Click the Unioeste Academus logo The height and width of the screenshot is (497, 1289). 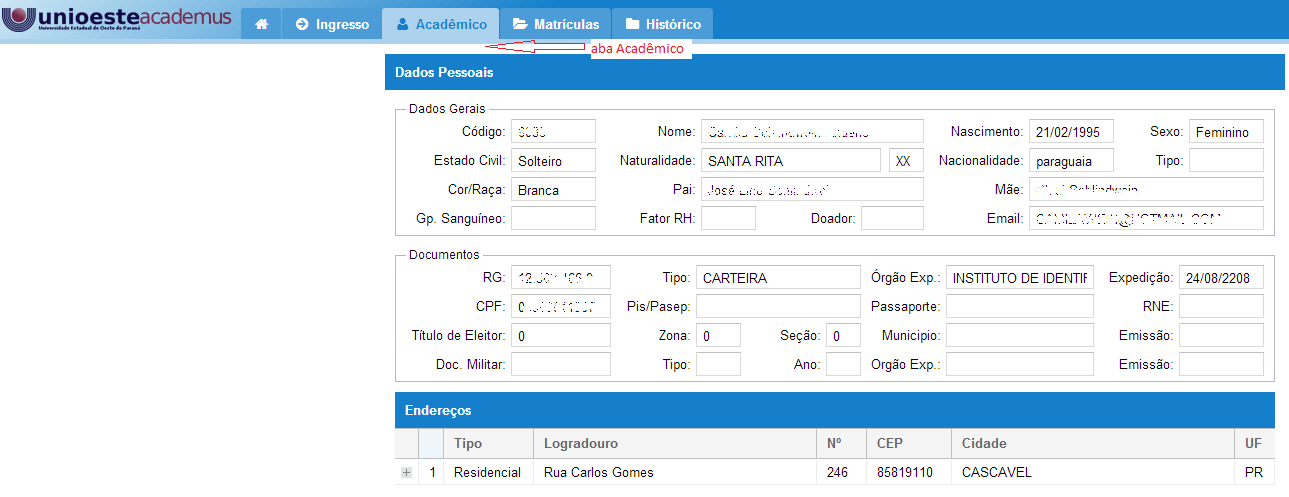coord(119,20)
